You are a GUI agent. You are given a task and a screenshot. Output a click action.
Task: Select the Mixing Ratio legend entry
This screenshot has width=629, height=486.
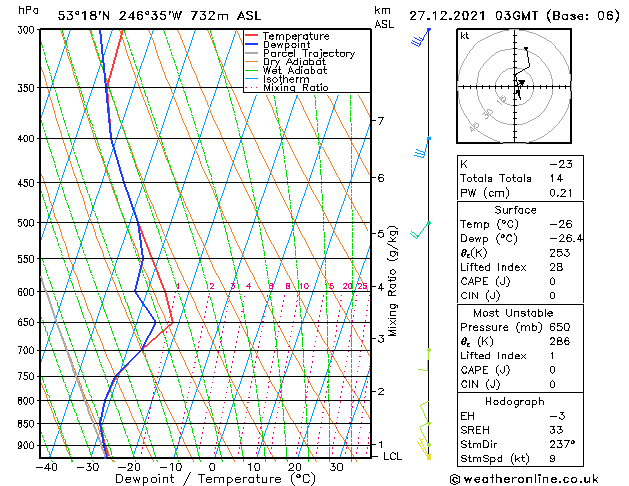click(x=296, y=88)
